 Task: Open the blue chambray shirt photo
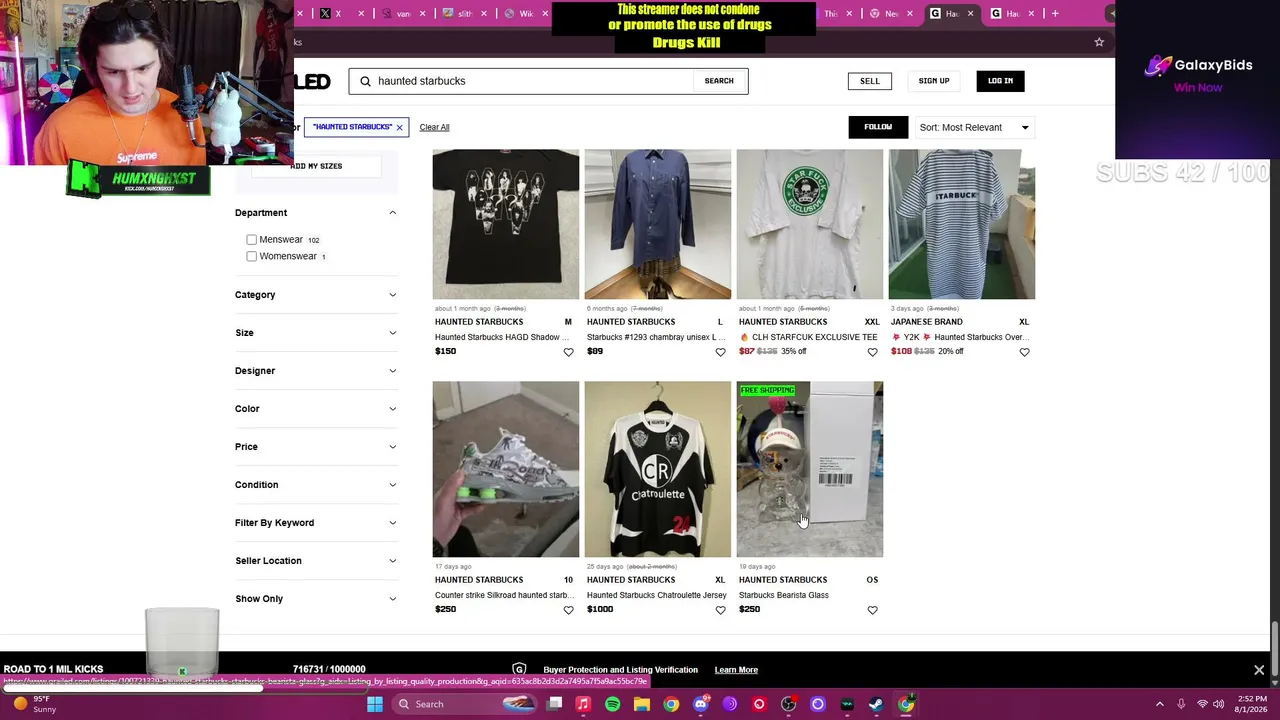658,225
